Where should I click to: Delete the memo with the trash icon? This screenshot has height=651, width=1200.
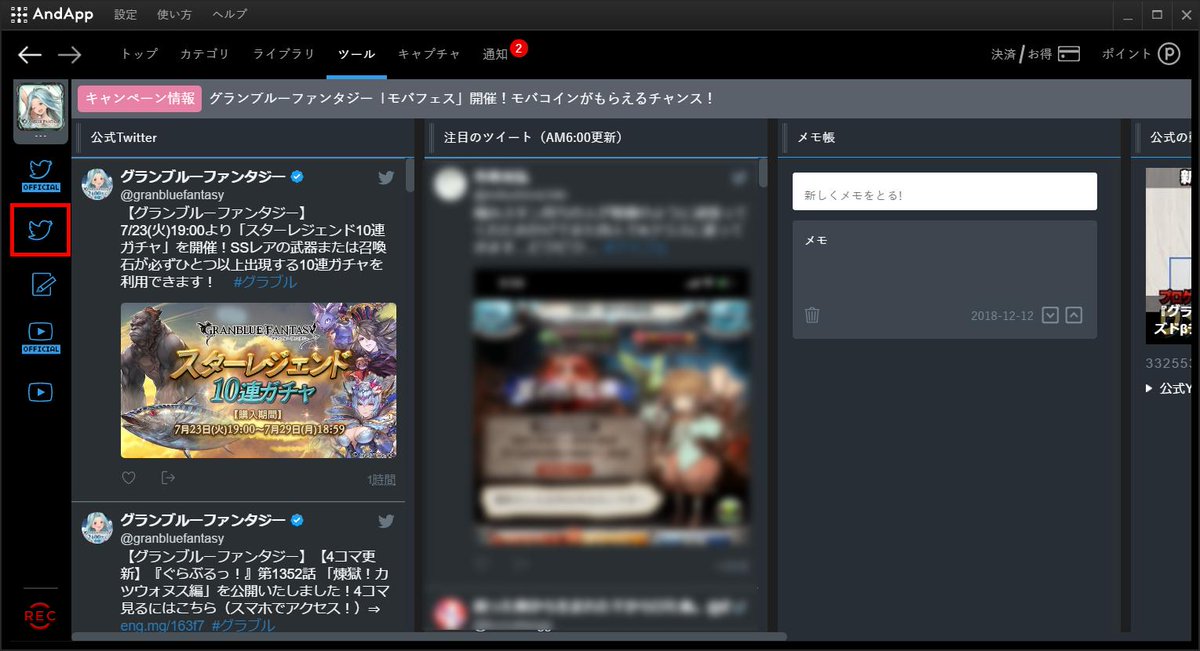(812, 315)
